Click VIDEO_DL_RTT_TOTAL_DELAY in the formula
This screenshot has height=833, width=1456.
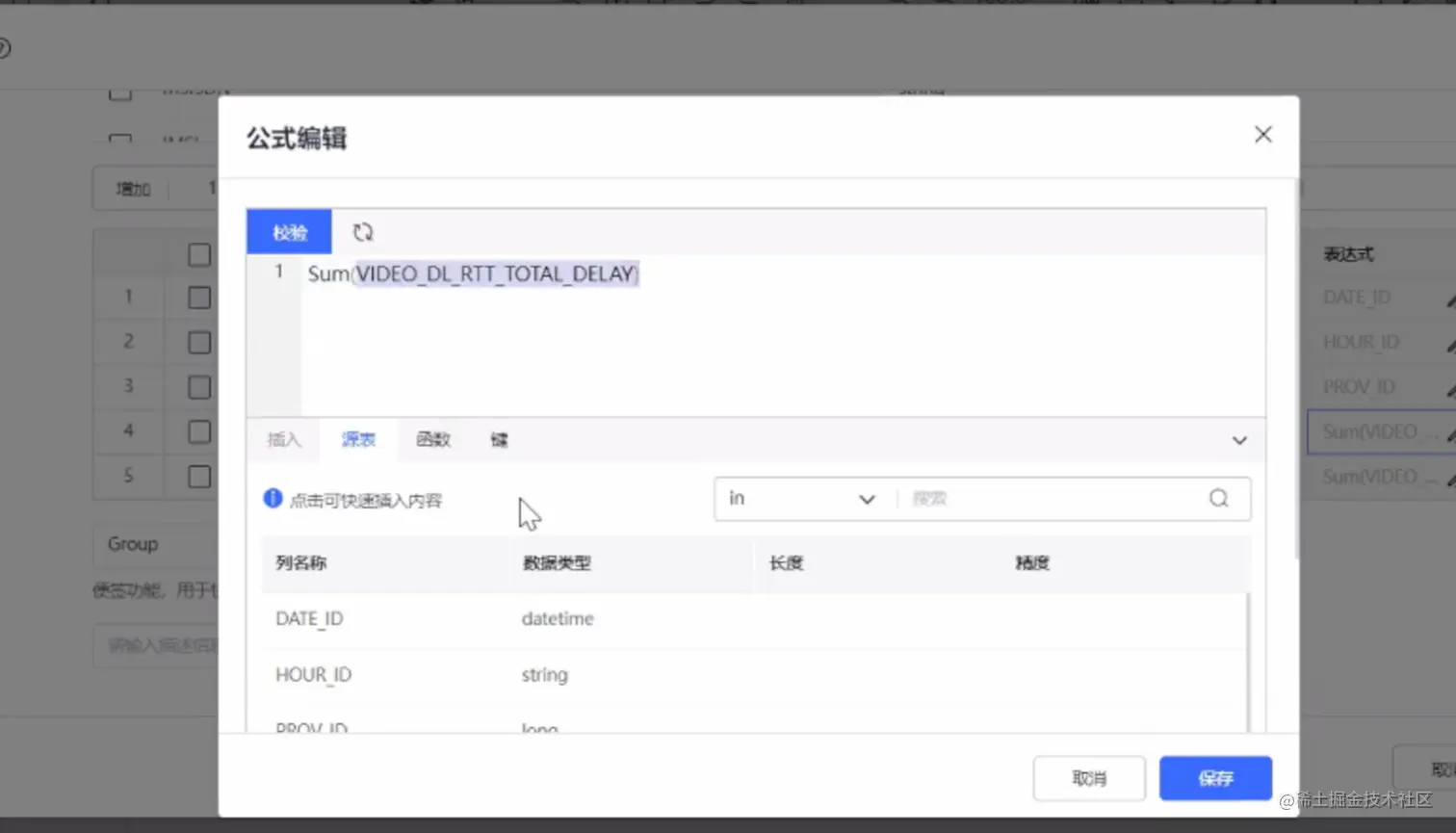click(495, 273)
